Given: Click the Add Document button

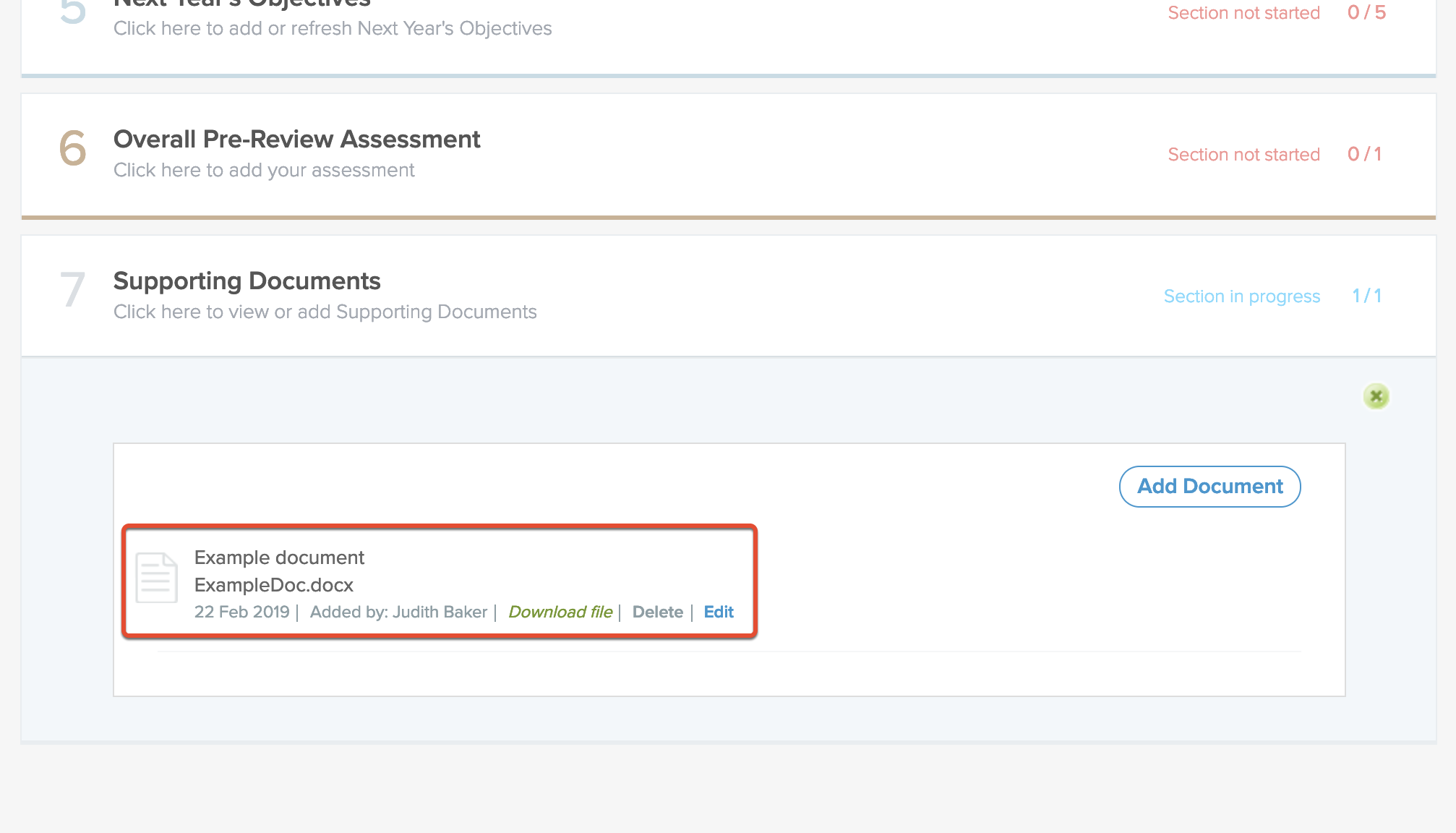Looking at the screenshot, I should [1210, 487].
